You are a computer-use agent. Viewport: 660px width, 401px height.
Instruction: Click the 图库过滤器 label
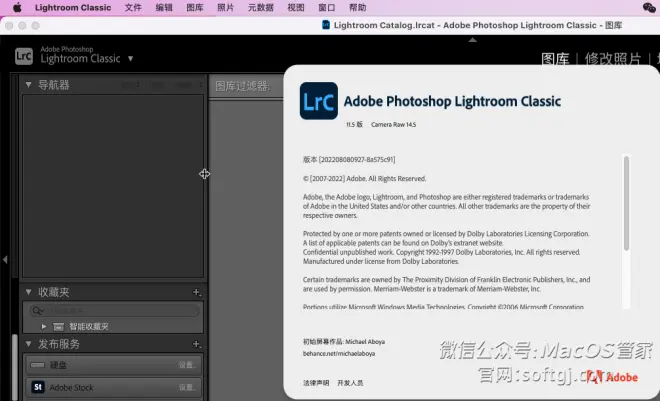(x=243, y=86)
